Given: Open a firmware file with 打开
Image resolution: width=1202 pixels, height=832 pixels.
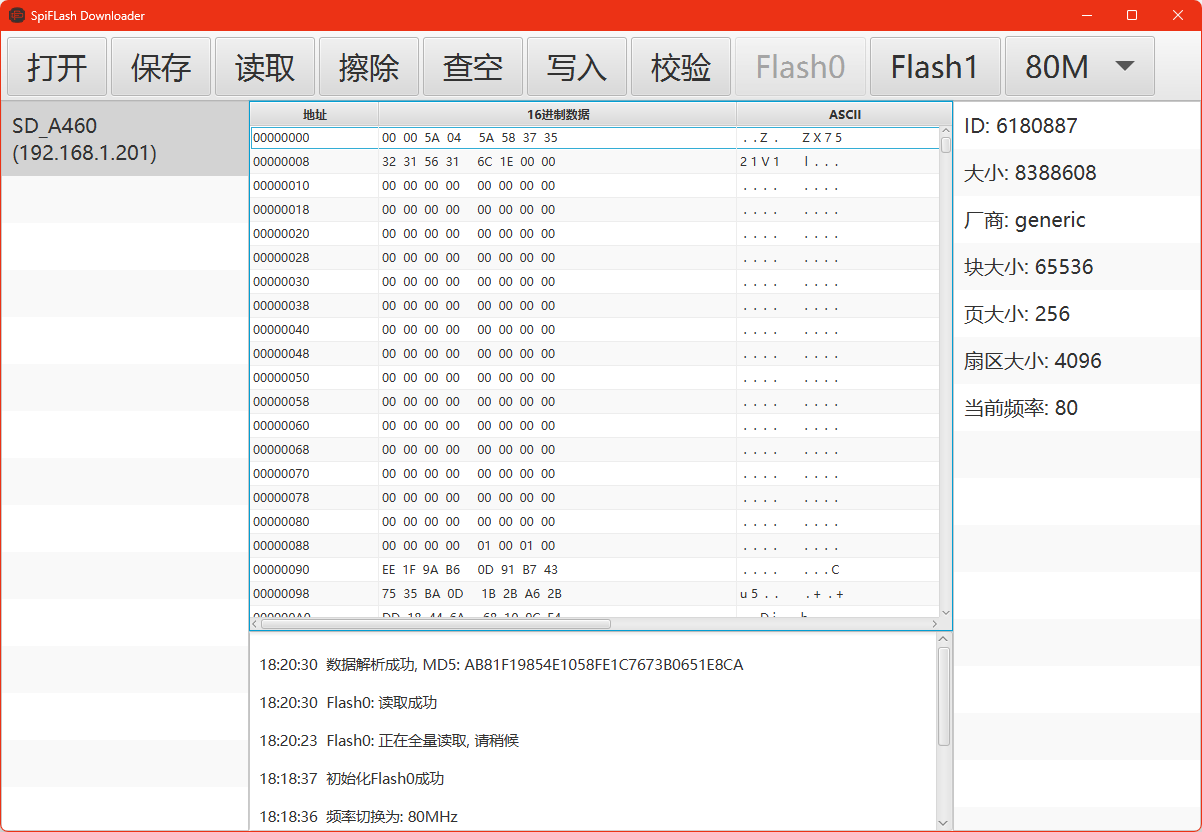Looking at the screenshot, I should 56,66.
